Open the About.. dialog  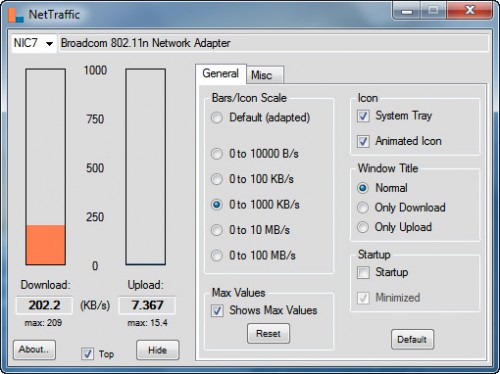(x=34, y=350)
